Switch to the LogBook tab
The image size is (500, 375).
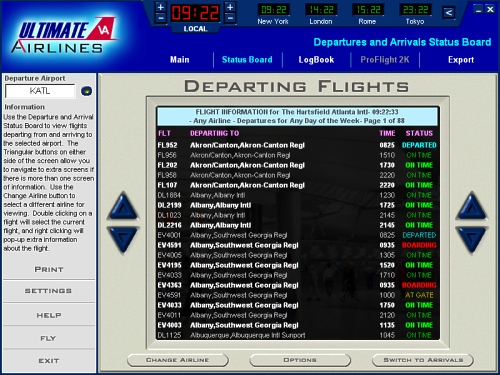316,60
